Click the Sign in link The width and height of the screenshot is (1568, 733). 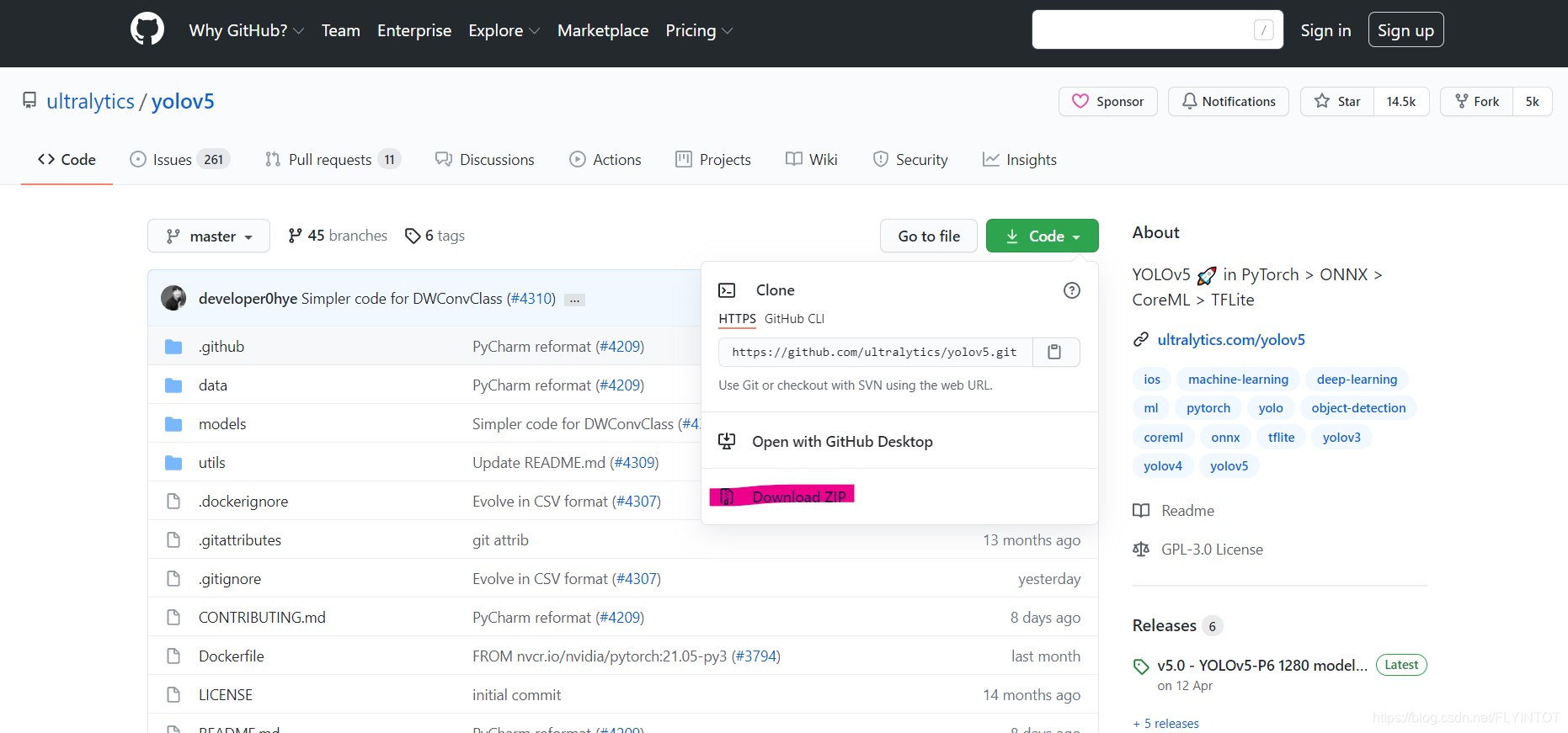click(1325, 30)
